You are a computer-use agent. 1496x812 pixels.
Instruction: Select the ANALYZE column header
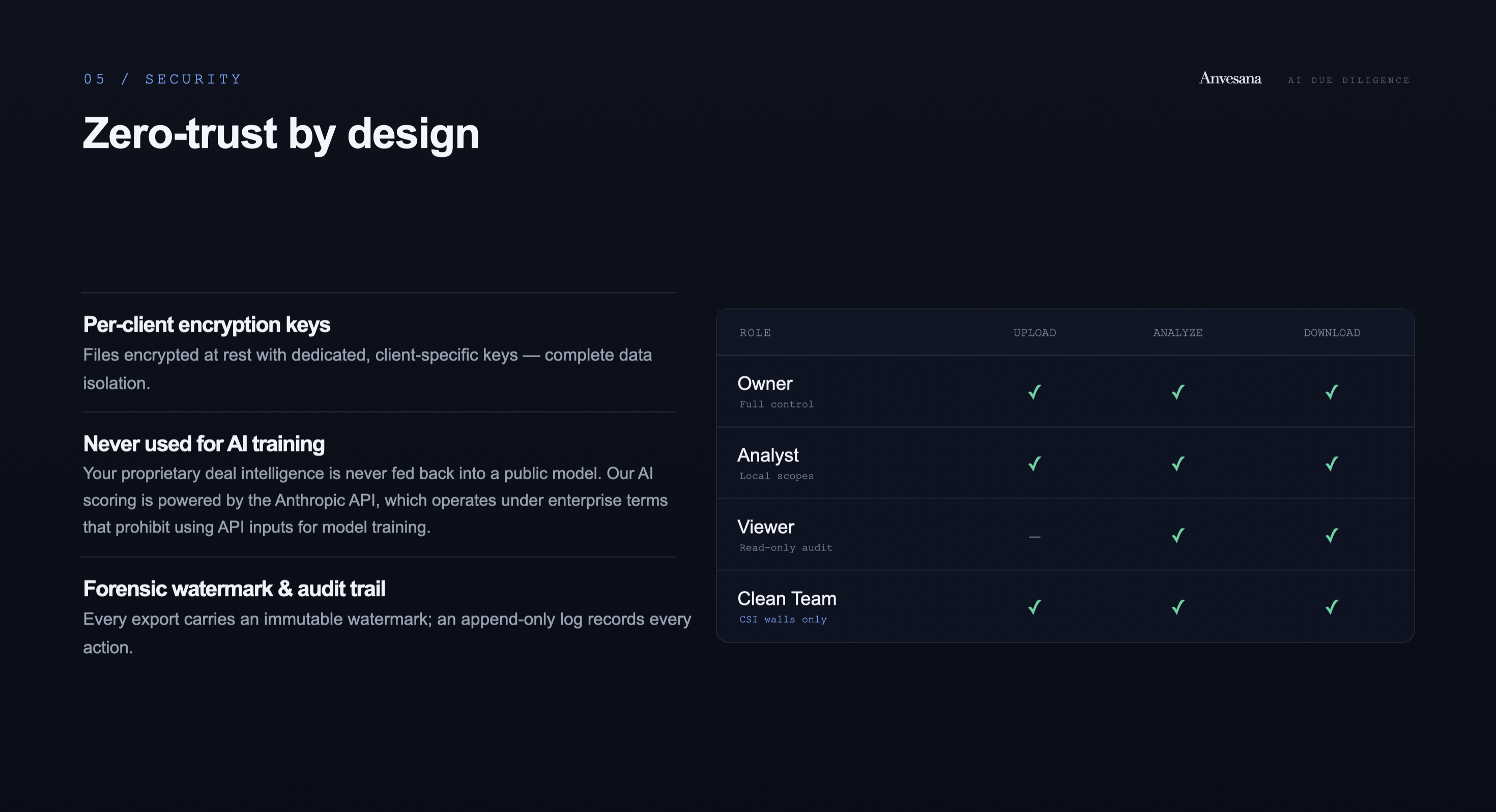coord(1178,333)
